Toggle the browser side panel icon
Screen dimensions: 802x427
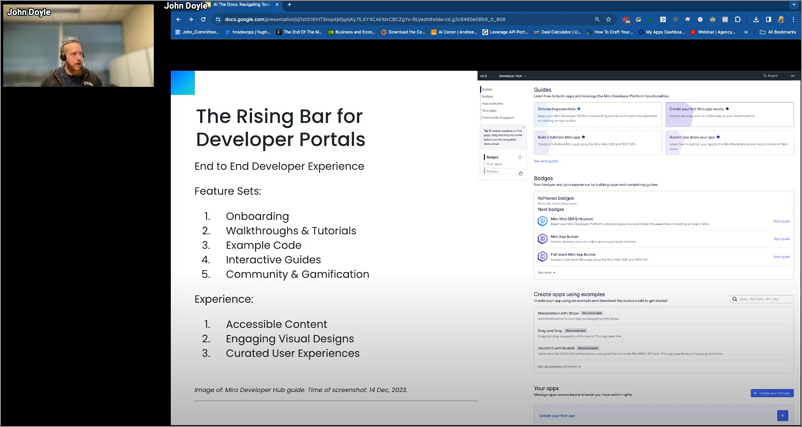(x=768, y=19)
